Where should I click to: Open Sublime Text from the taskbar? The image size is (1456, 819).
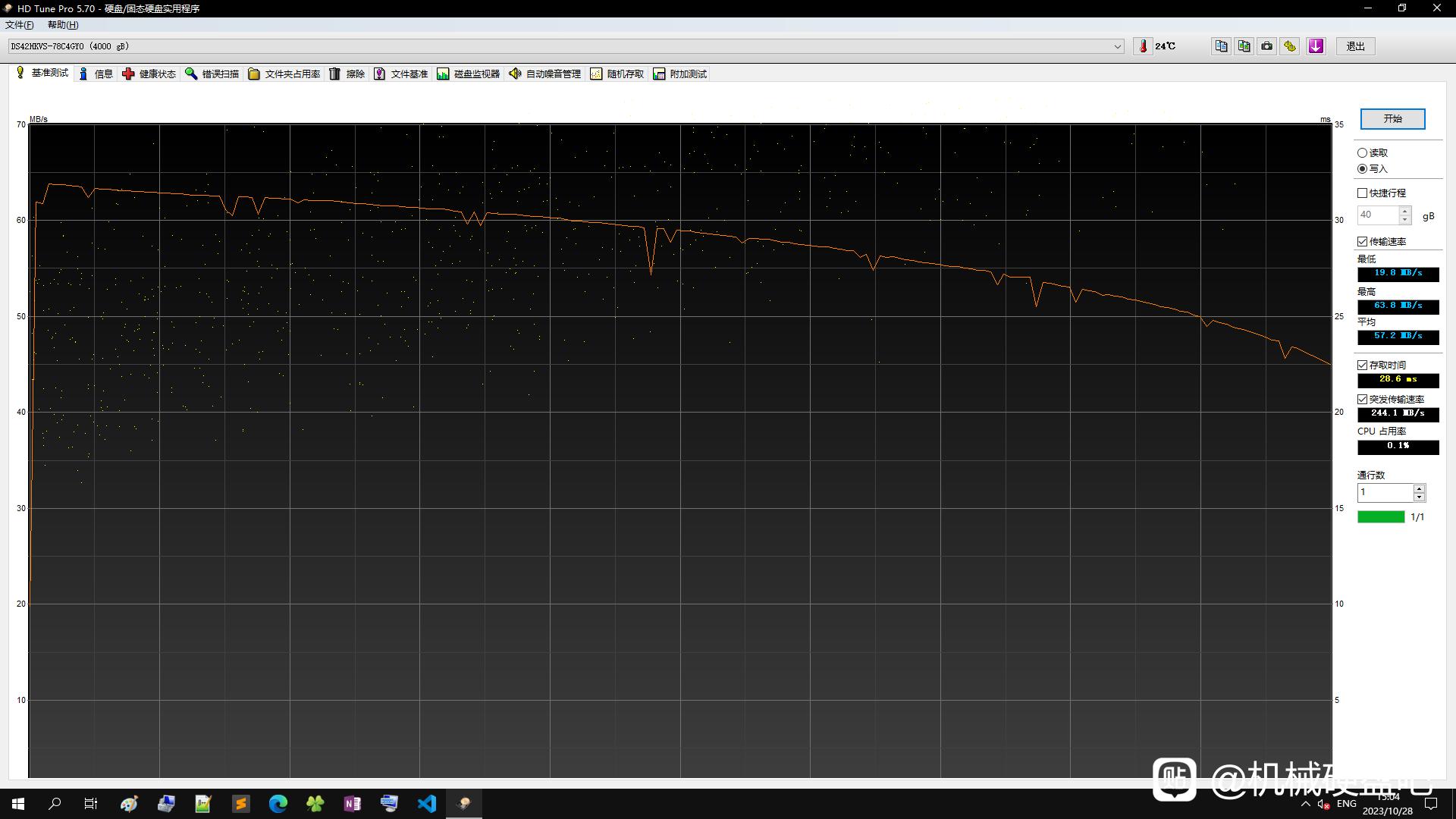(x=240, y=804)
